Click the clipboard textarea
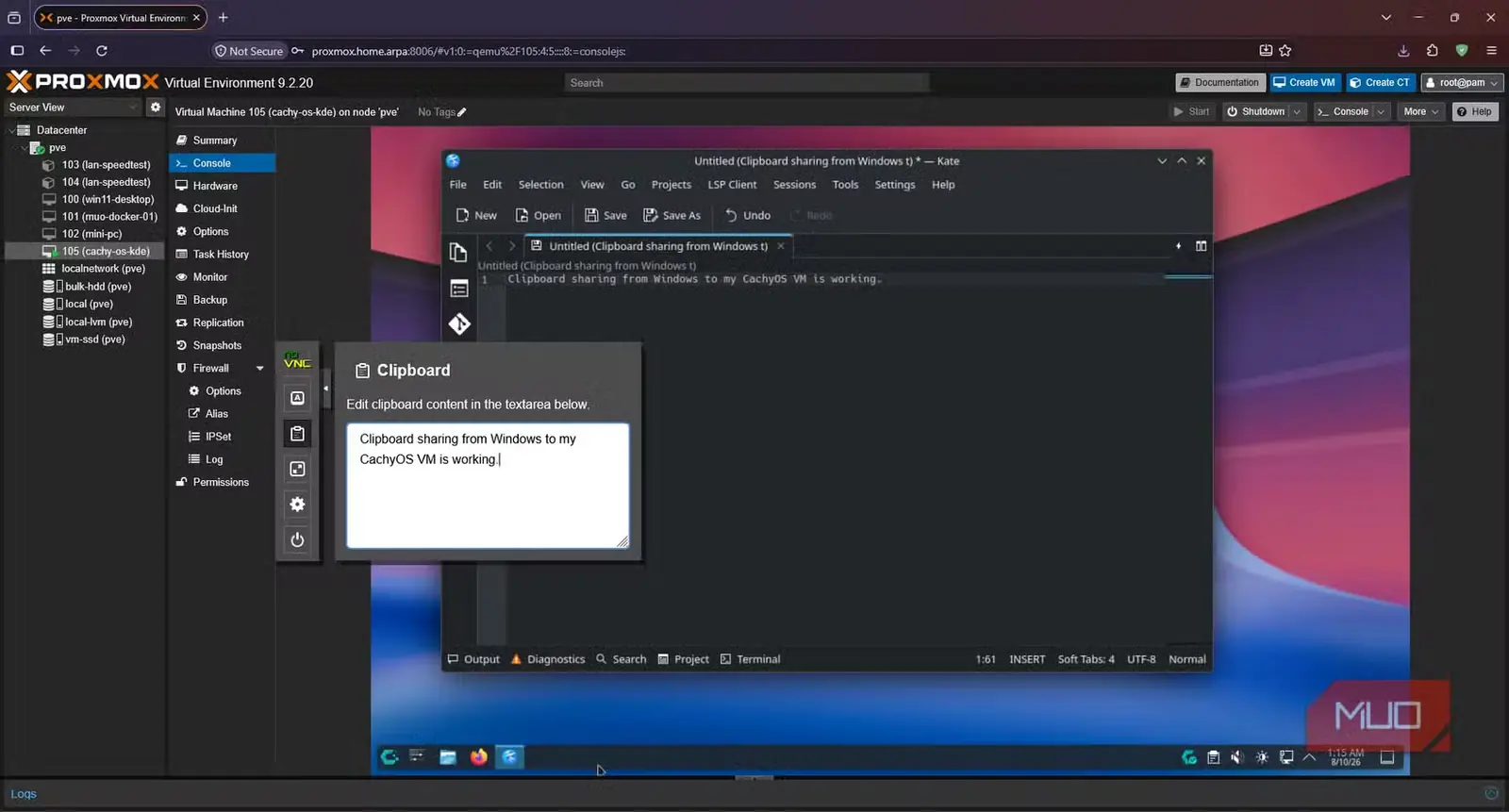The width and height of the screenshot is (1509, 812). [x=488, y=486]
